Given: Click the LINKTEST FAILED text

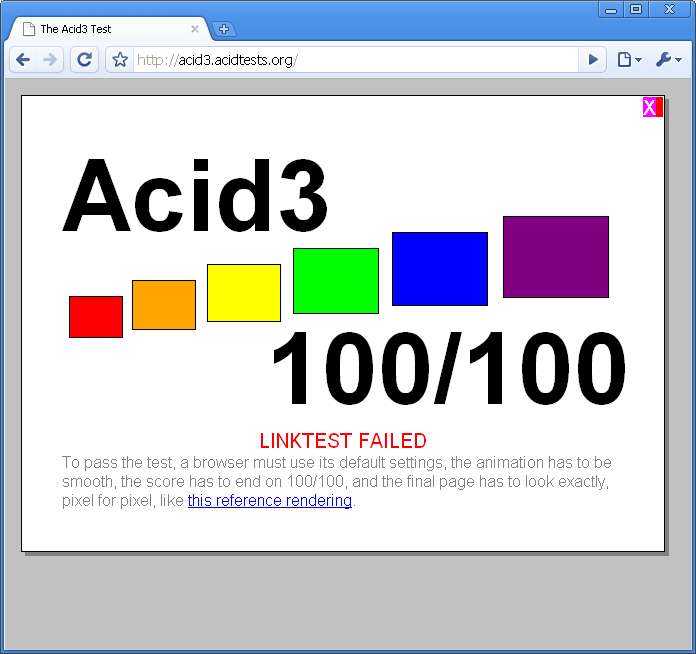Looking at the screenshot, I should [x=343, y=441].
